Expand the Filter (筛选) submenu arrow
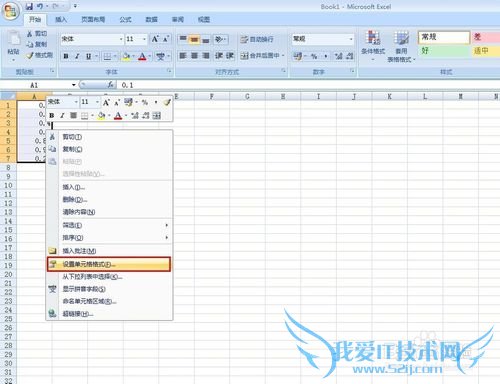This screenshot has height=384, width=500. pyautogui.click(x=166, y=225)
